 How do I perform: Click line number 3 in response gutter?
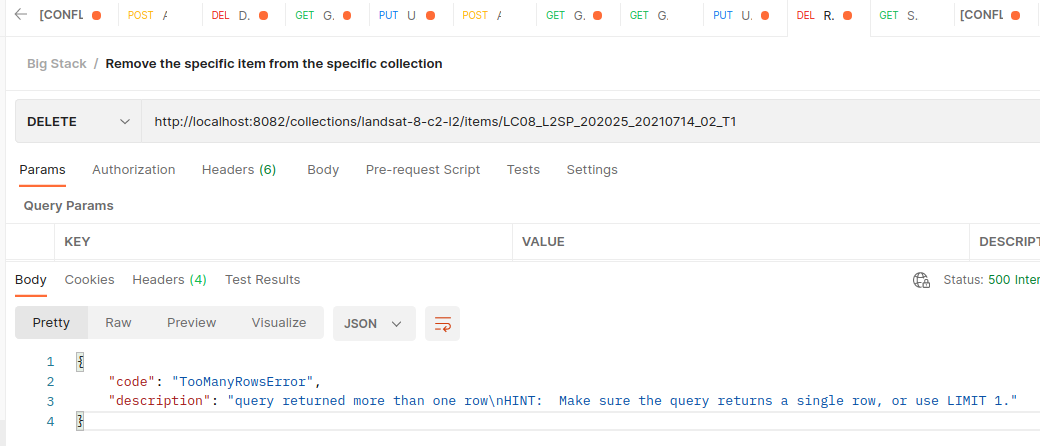pos(50,401)
